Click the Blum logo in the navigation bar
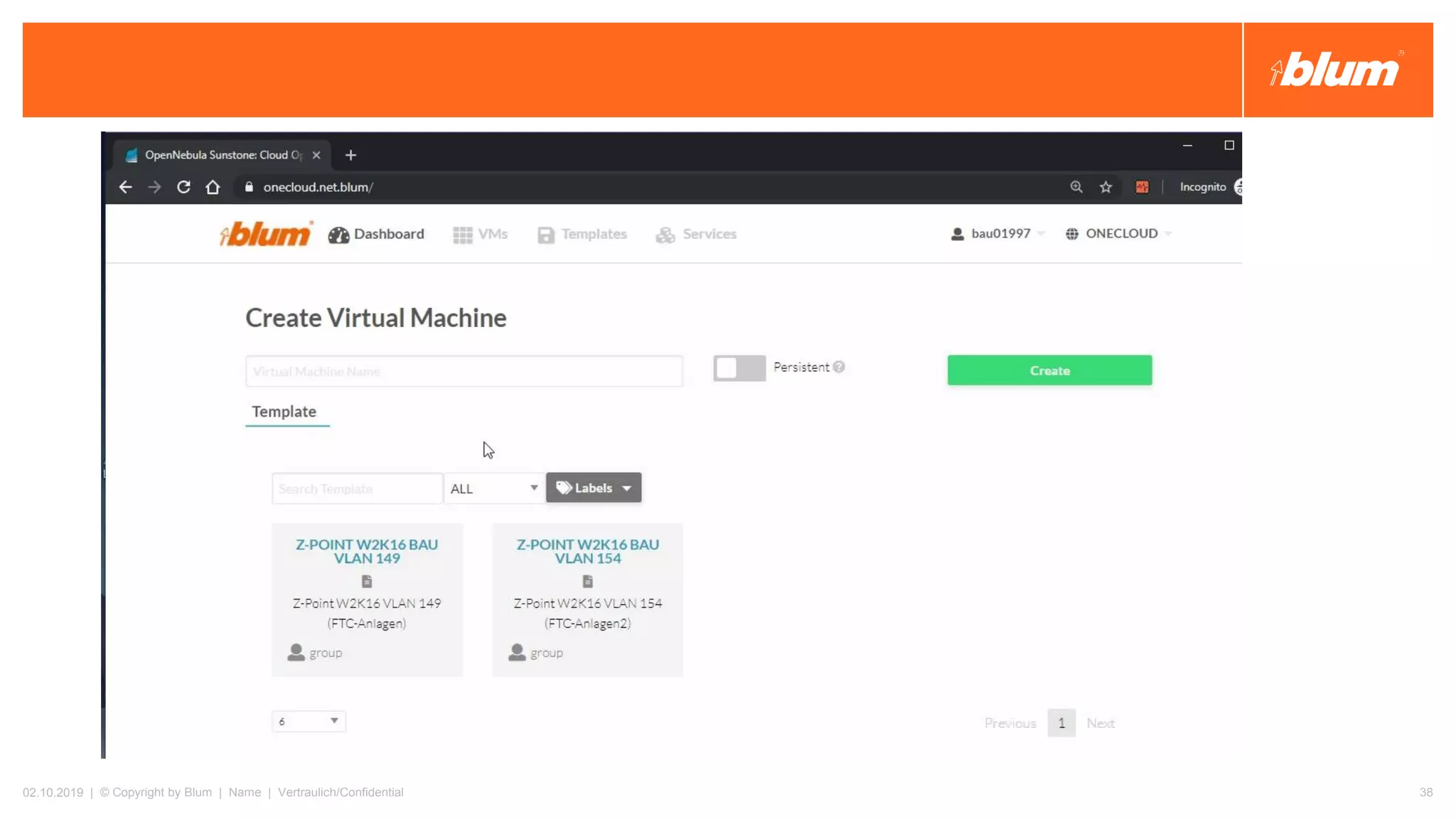The width and height of the screenshot is (1456, 819). pyautogui.click(x=266, y=234)
